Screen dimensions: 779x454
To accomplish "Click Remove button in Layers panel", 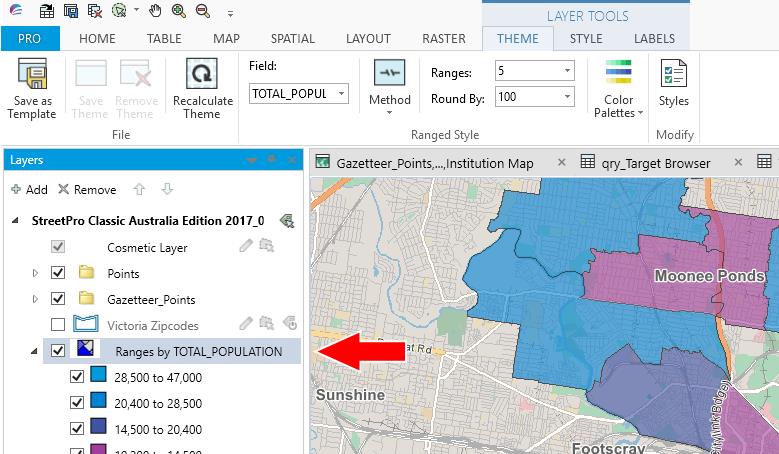I will point(87,189).
